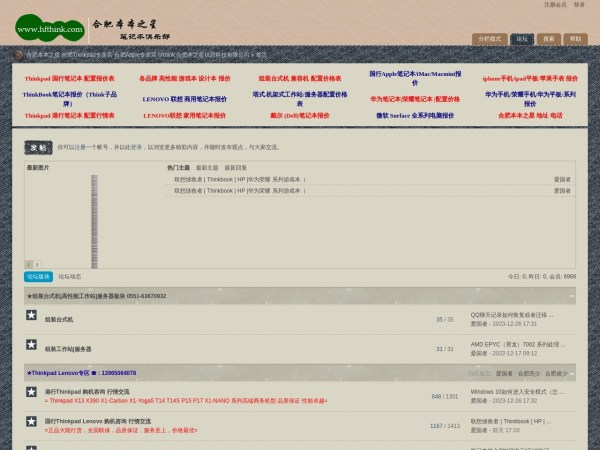This screenshot has width=600, height=450.
Task: Open Thinkpad 港行笔记本 配置行情表 link
Action: pyautogui.click(x=70, y=116)
